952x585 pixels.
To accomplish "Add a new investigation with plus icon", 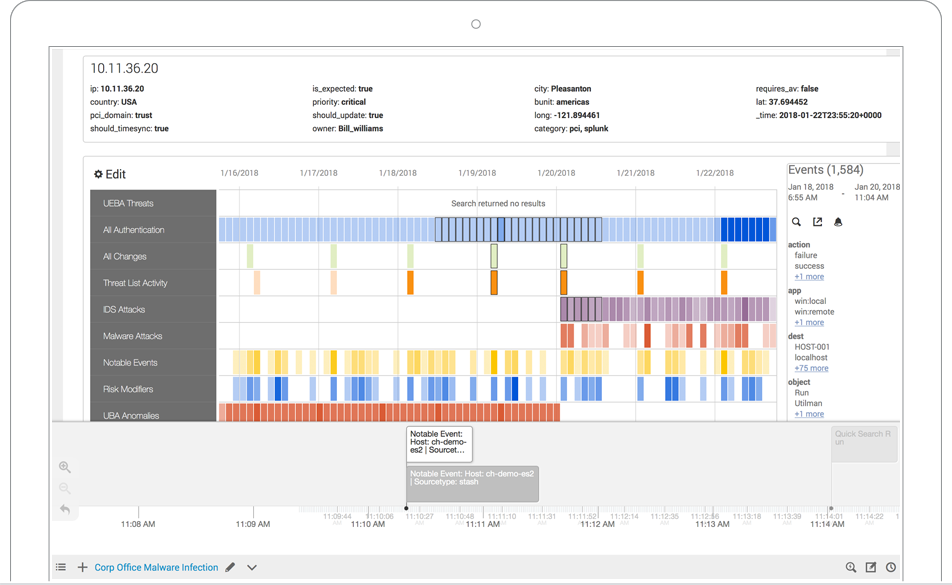I will pyautogui.click(x=82, y=567).
